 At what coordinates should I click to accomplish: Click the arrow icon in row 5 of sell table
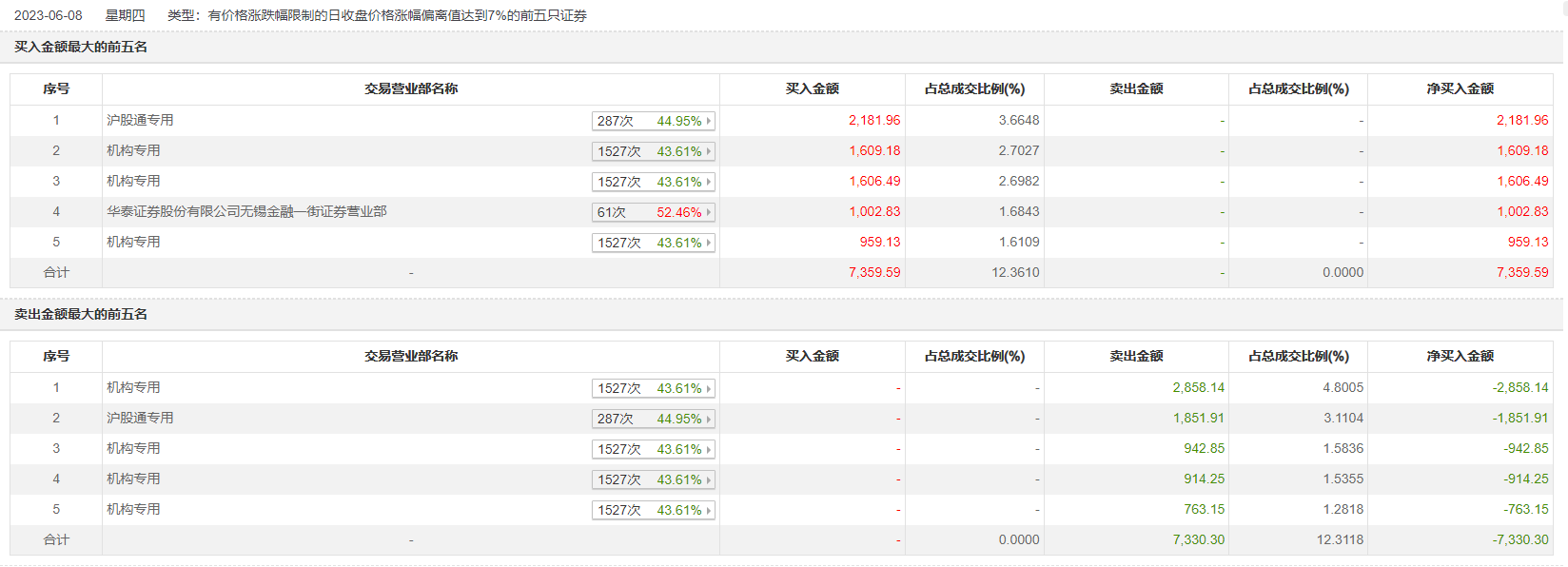(709, 510)
